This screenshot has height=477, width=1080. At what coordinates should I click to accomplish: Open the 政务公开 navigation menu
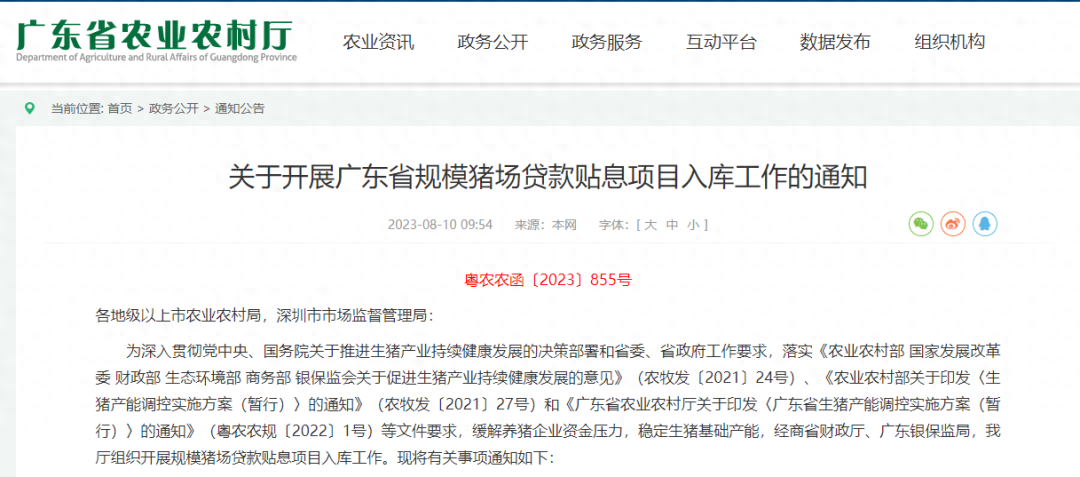click(492, 42)
